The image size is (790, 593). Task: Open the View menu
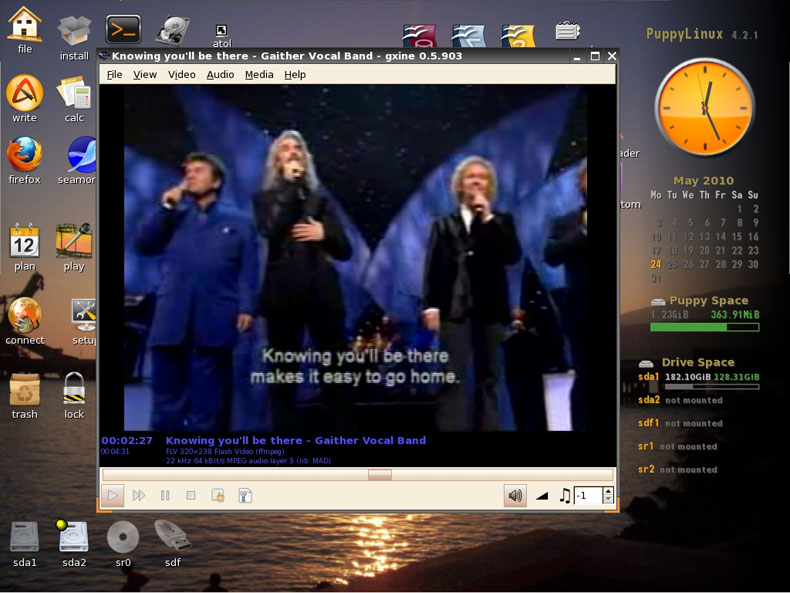145,75
